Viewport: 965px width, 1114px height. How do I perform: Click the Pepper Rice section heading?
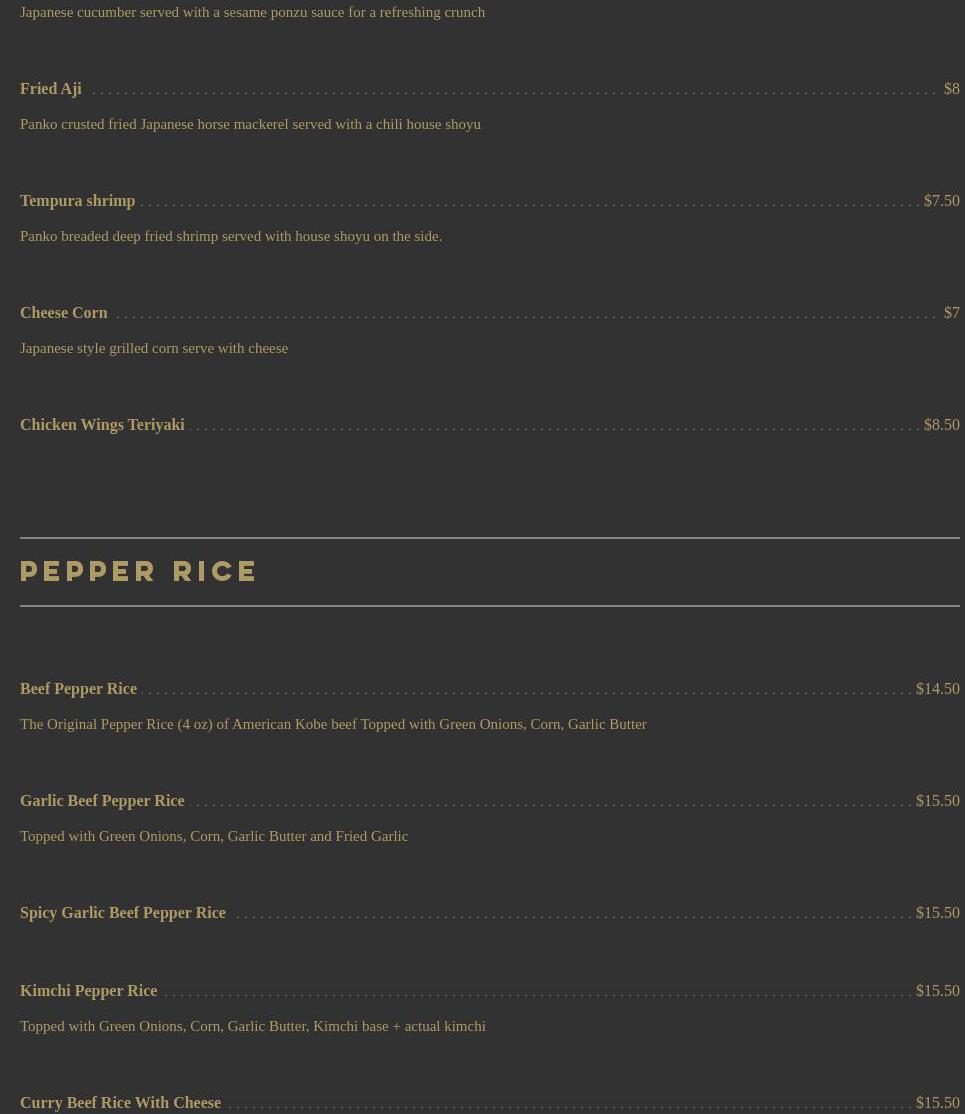(139, 571)
